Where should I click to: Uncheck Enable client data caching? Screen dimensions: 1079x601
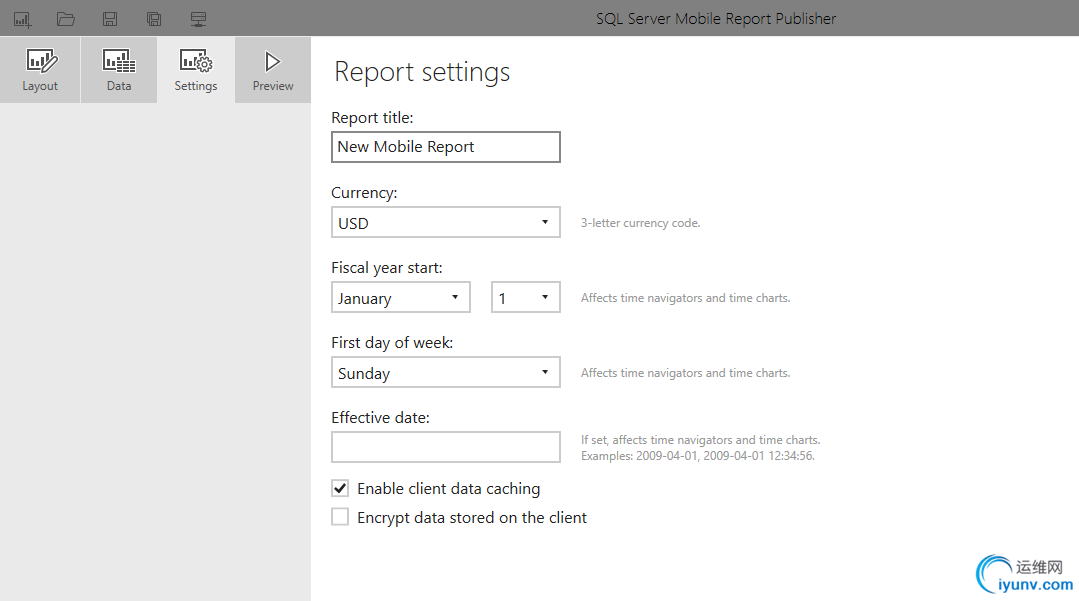pos(340,488)
